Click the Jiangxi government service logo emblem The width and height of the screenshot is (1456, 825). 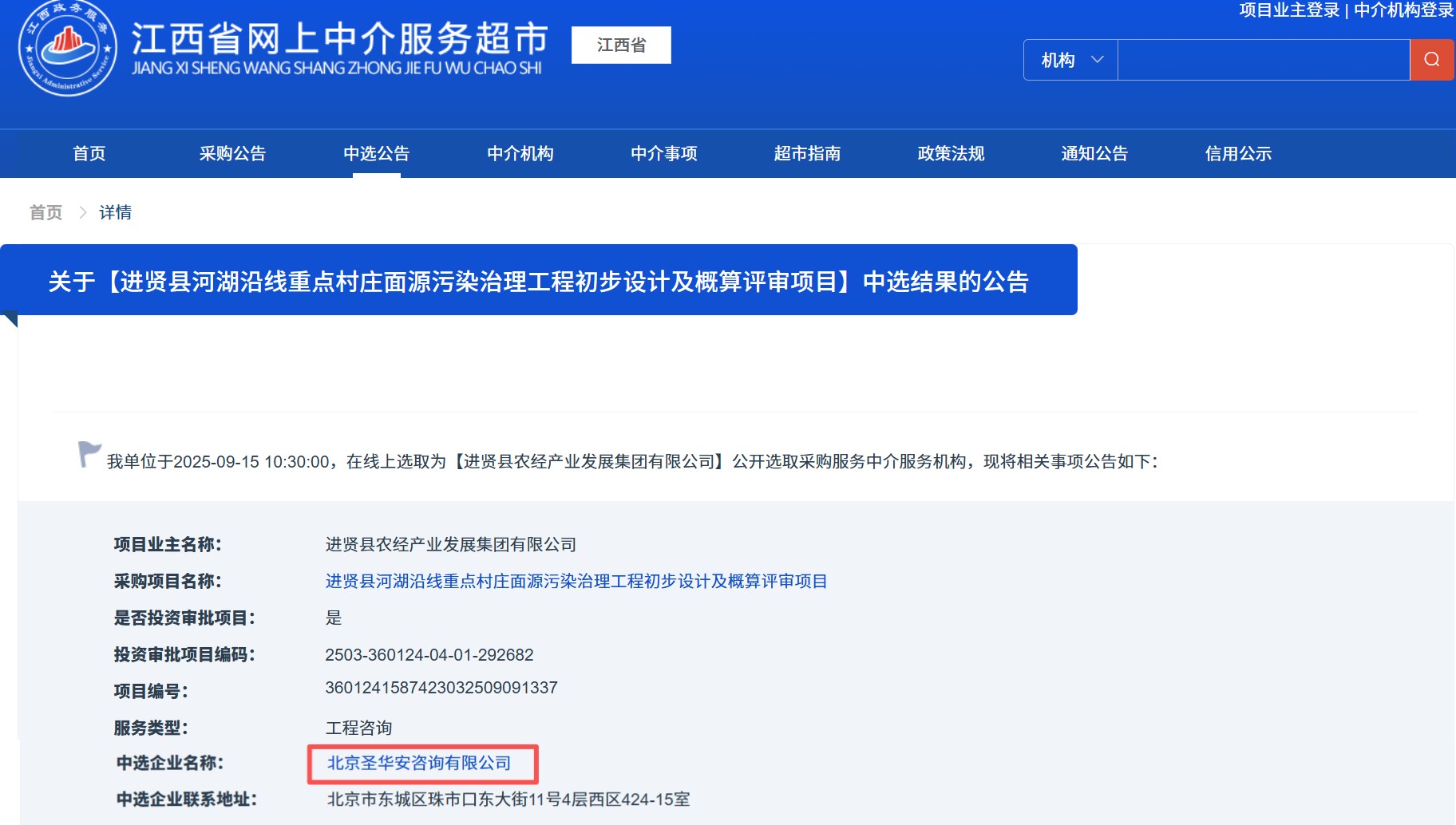pos(68,48)
